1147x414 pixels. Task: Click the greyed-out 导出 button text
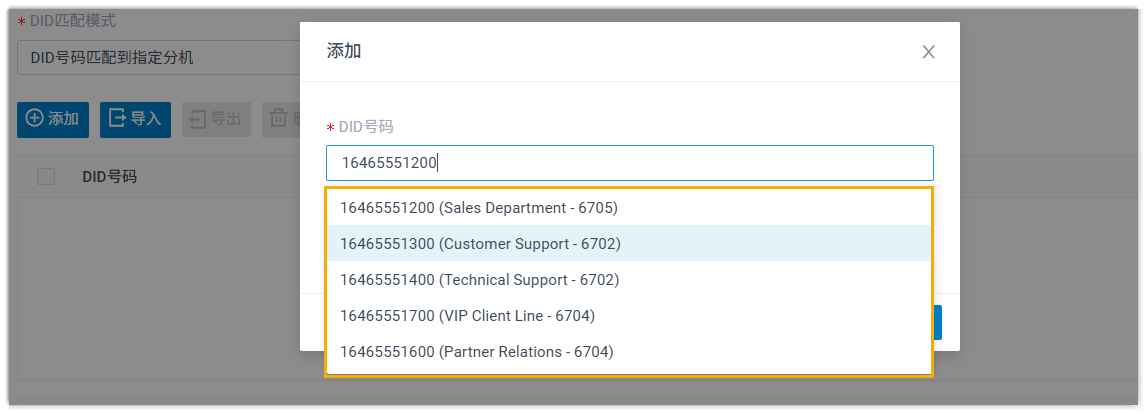coord(225,119)
